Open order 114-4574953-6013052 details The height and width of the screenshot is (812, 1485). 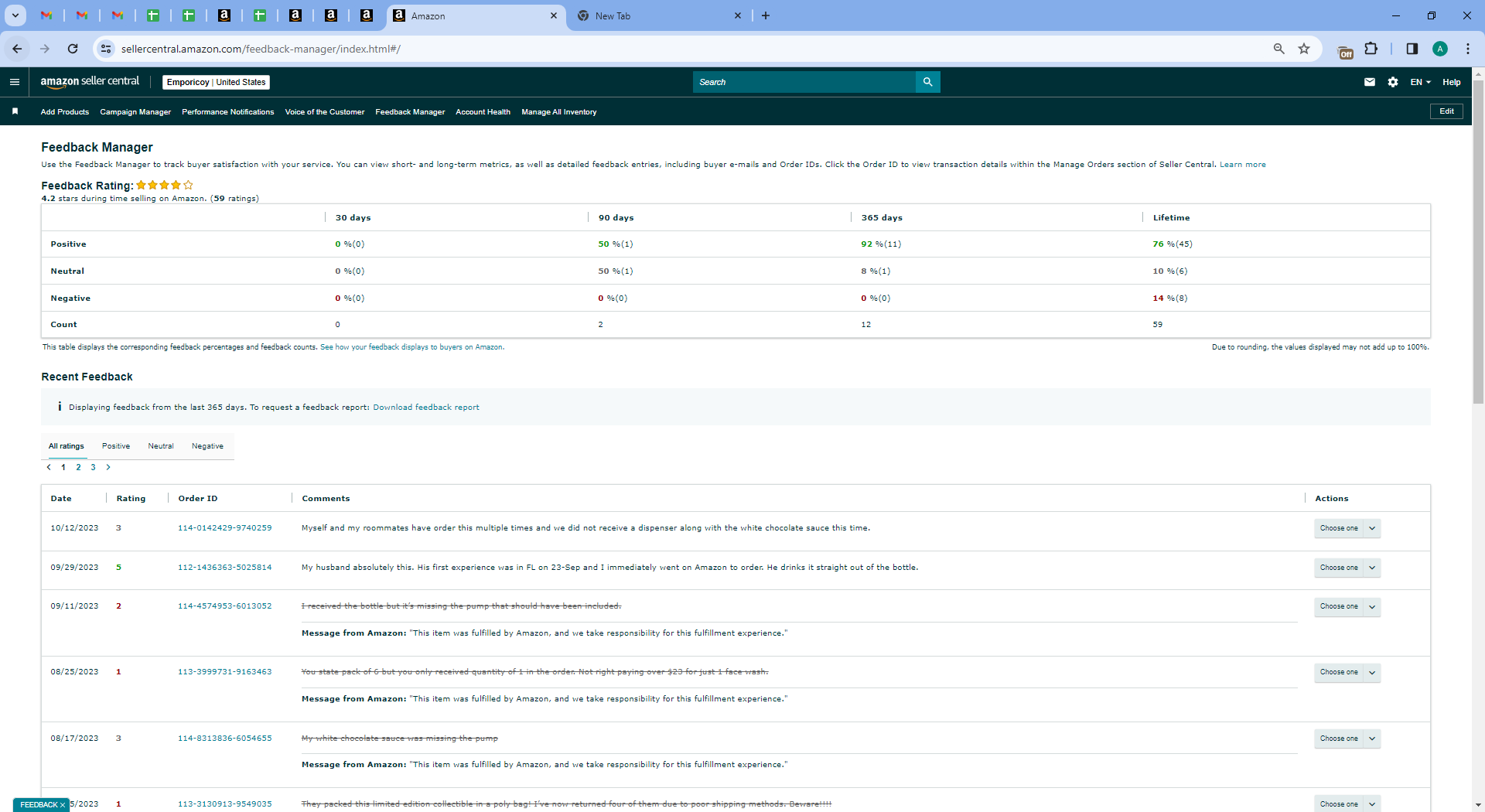[x=225, y=606]
